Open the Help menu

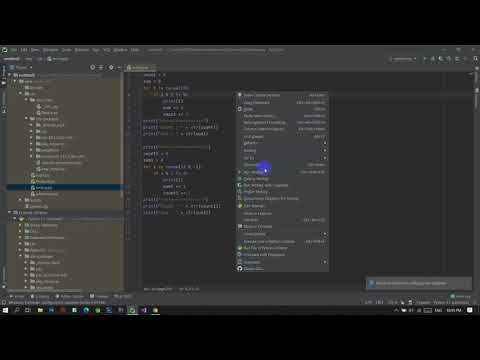(135, 50)
